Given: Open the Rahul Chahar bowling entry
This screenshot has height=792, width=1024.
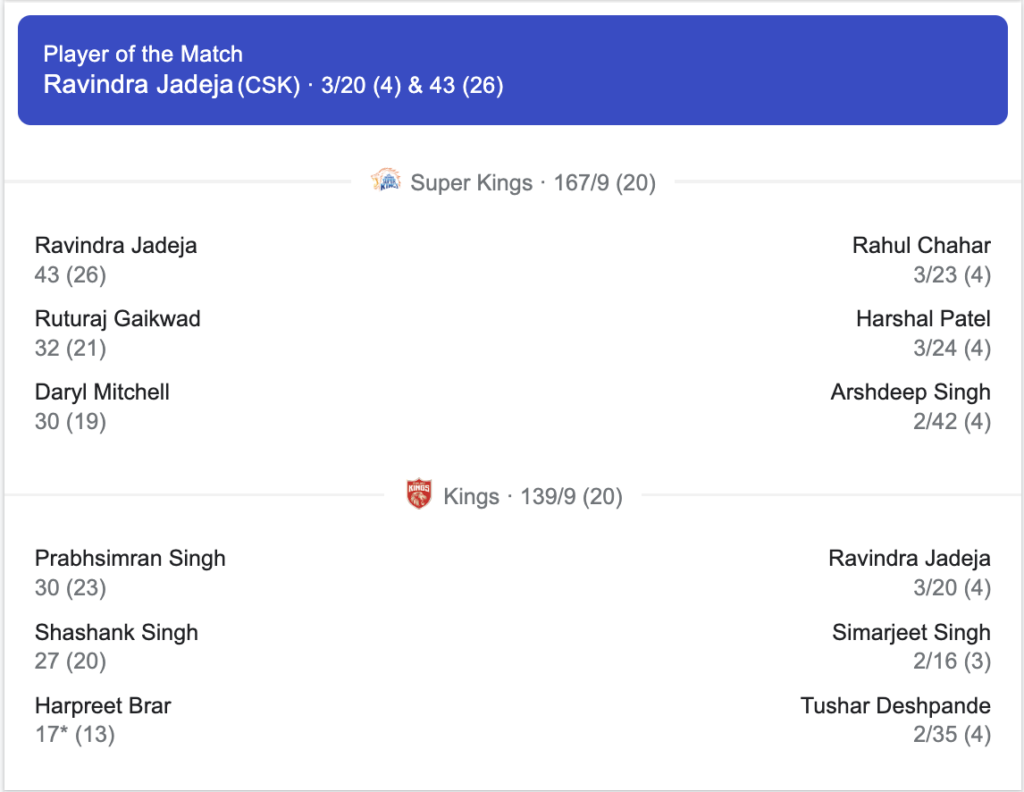Looking at the screenshot, I should 921,260.
